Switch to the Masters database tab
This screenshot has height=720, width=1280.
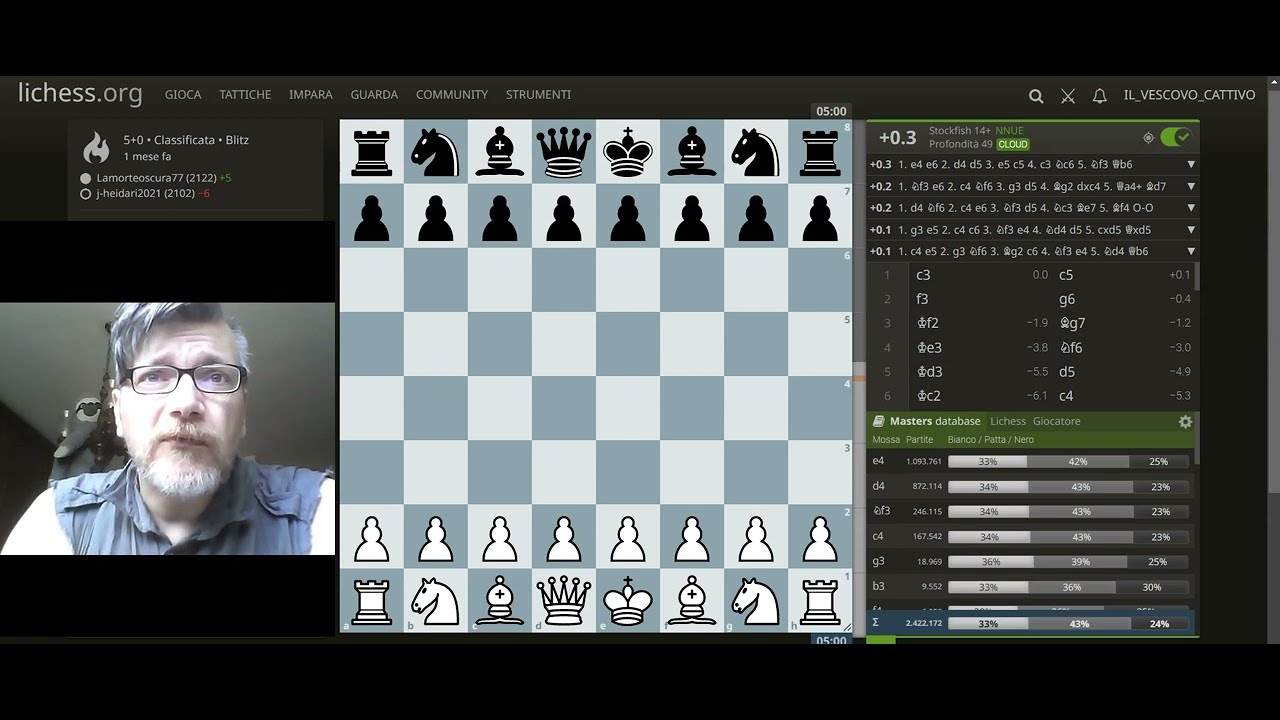[935, 421]
